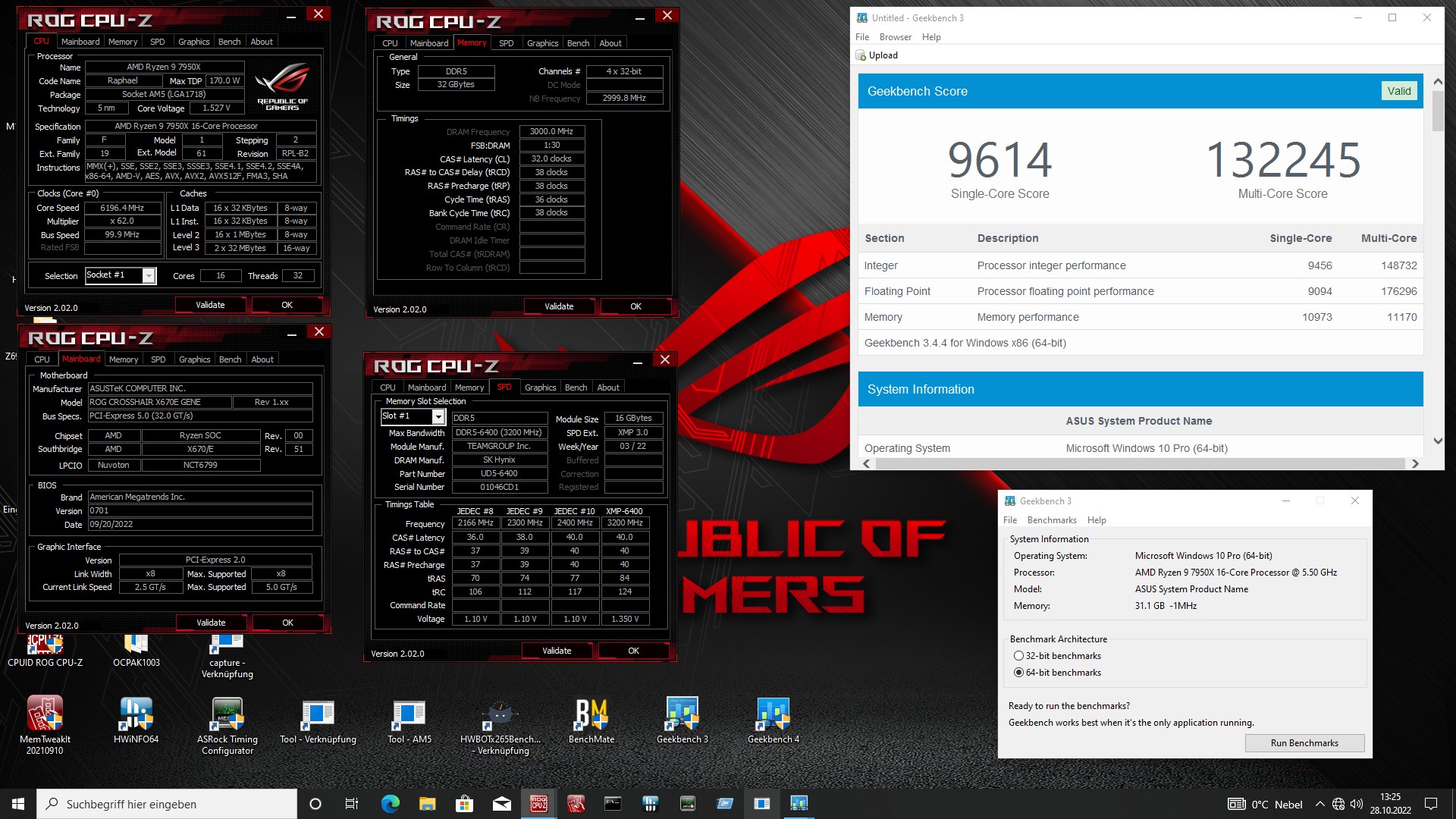Click Floating Point row in results table
The height and width of the screenshot is (819, 1456).
coord(1141,291)
